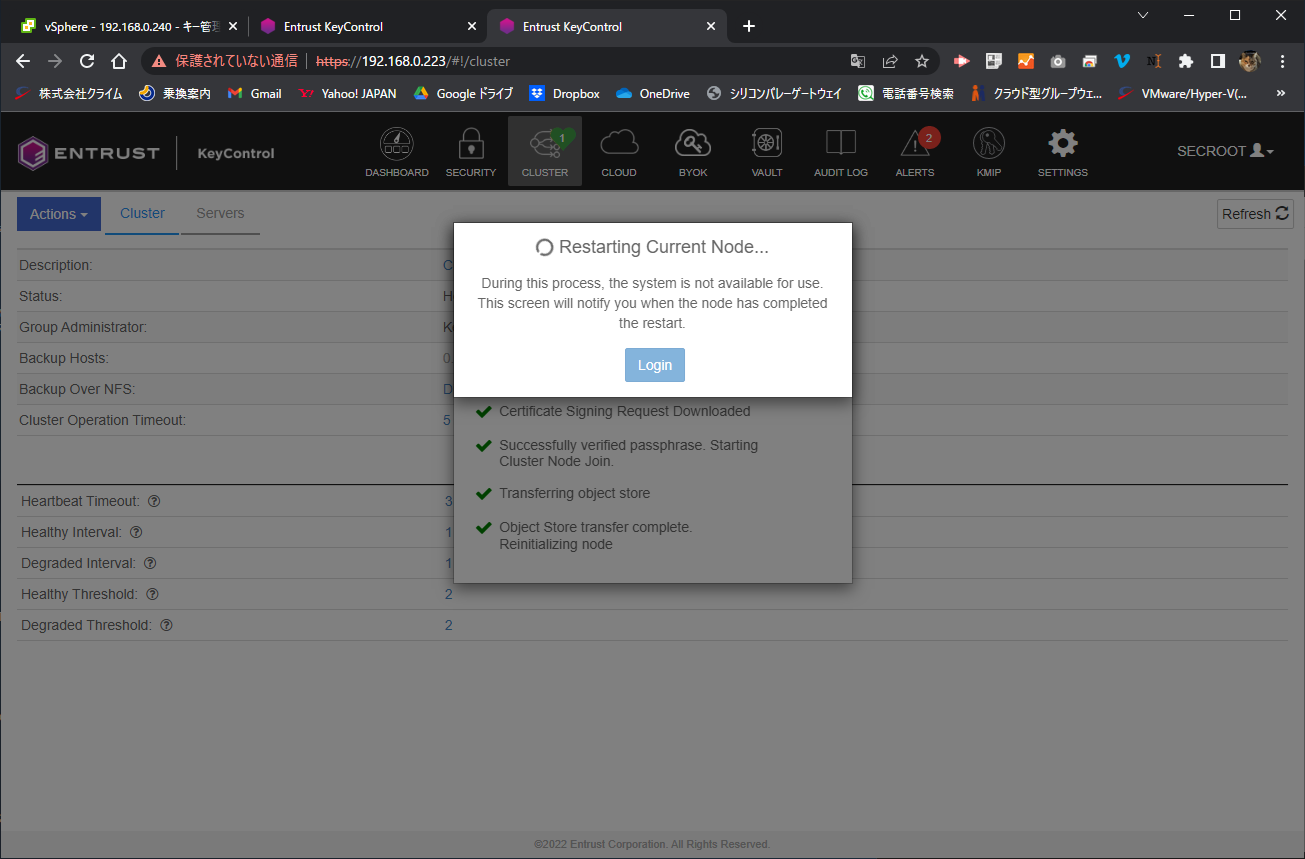The image size is (1305, 859).
Task: Bookmark this page with star icon
Action: tap(922, 61)
